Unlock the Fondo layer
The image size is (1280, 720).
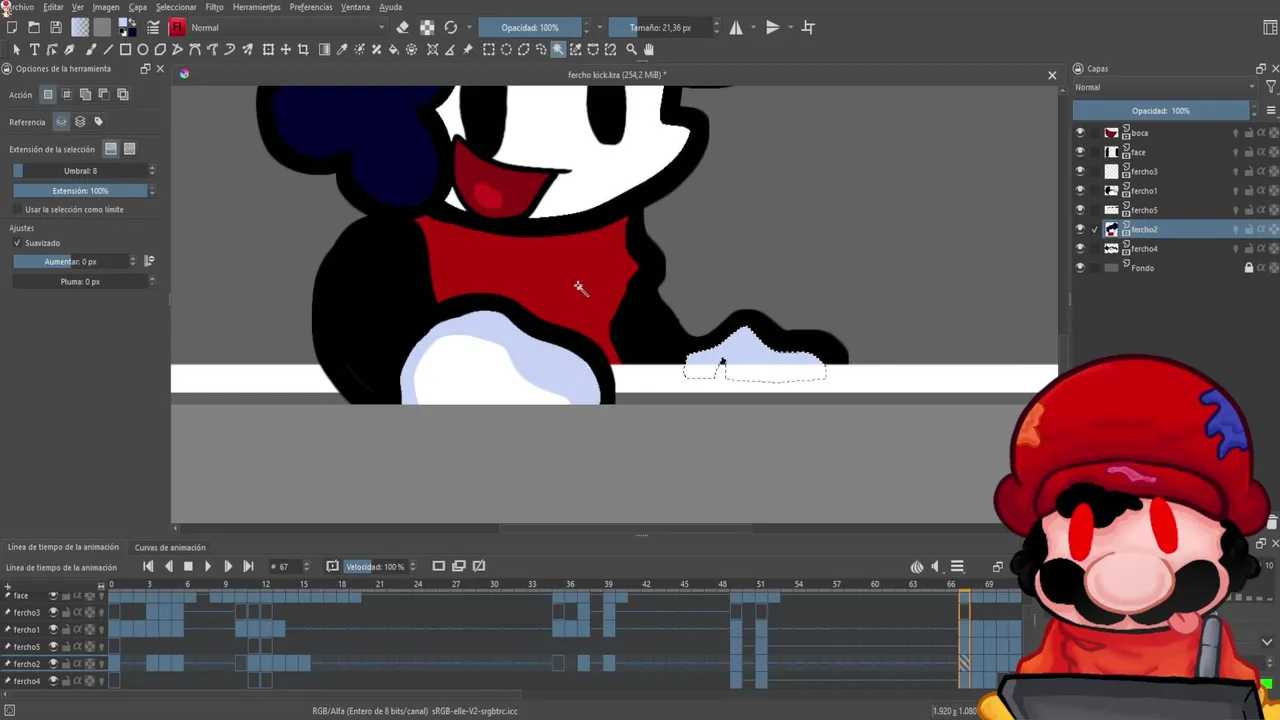[x=1248, y=268]
